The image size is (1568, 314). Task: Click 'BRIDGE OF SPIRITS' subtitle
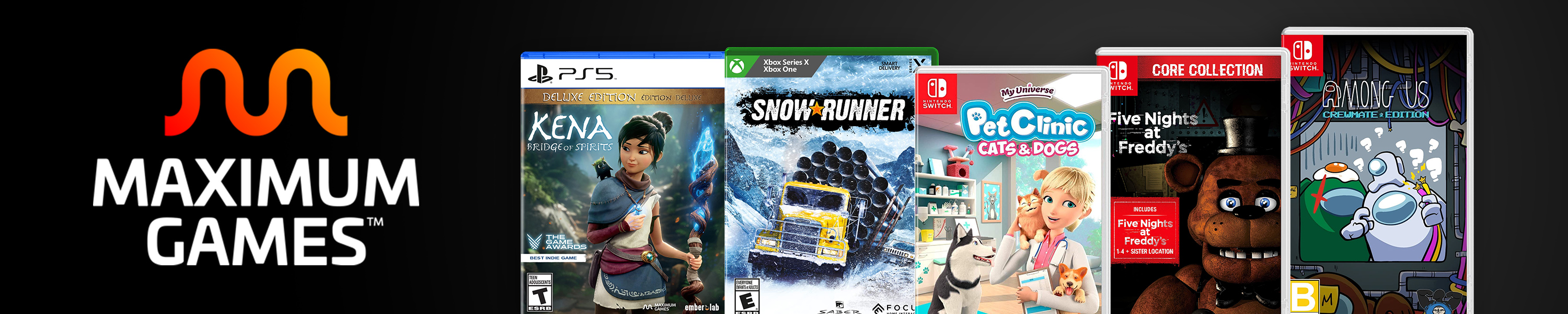[x=570, y=147]
